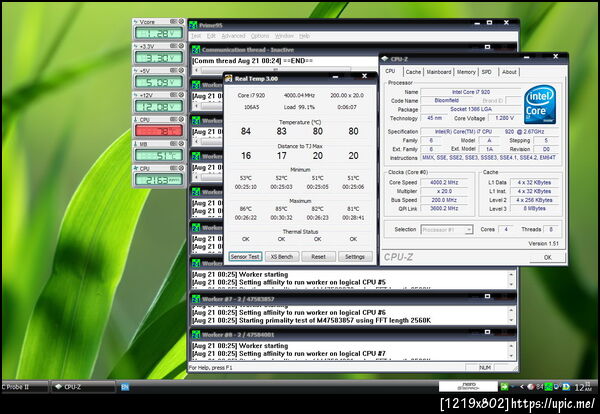This screenshot has width=600, height=414.
Task: Hide the Vcore widget with its round close icon
Action: point(181,22)
